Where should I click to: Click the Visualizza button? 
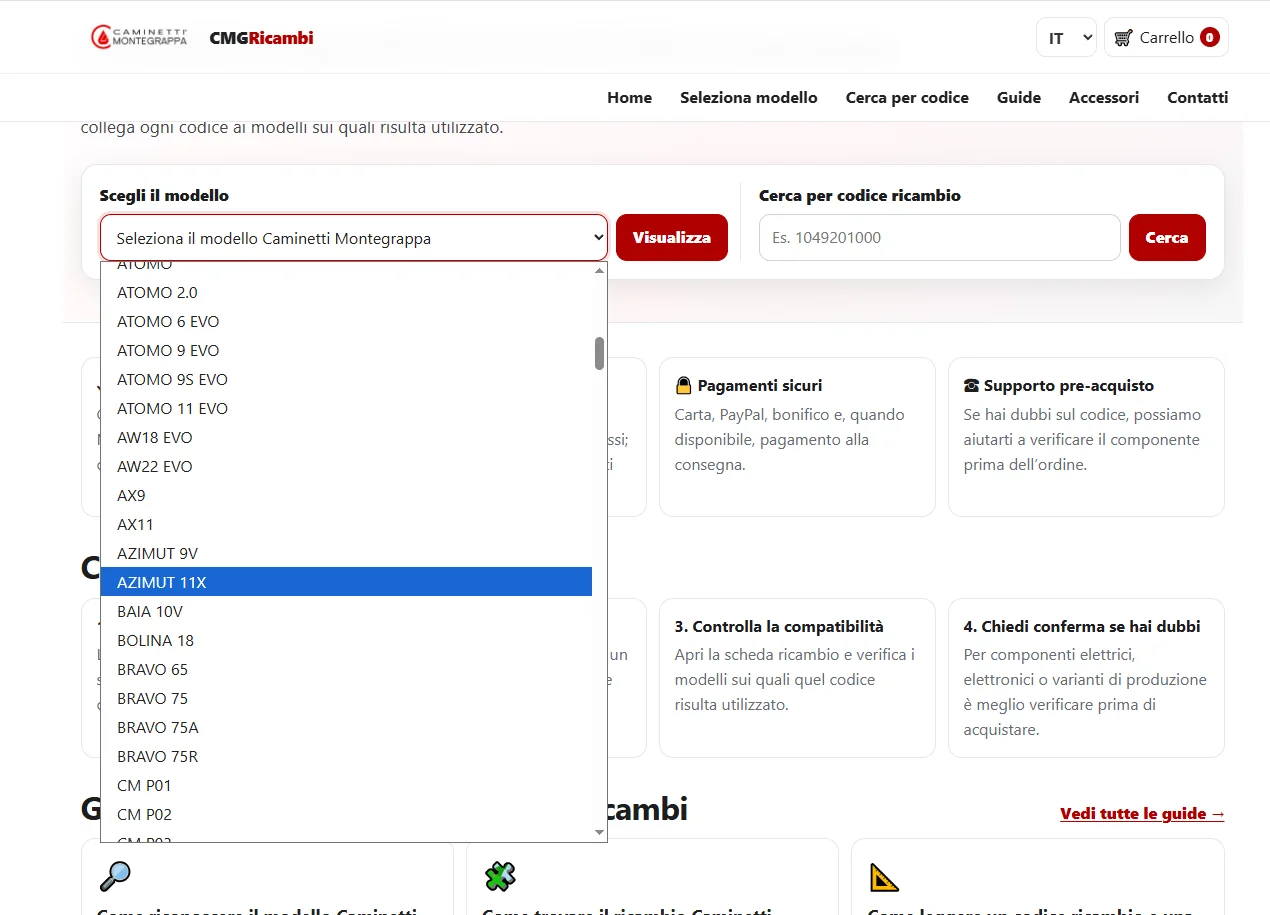pyautogui.click(x=672, y=238)
